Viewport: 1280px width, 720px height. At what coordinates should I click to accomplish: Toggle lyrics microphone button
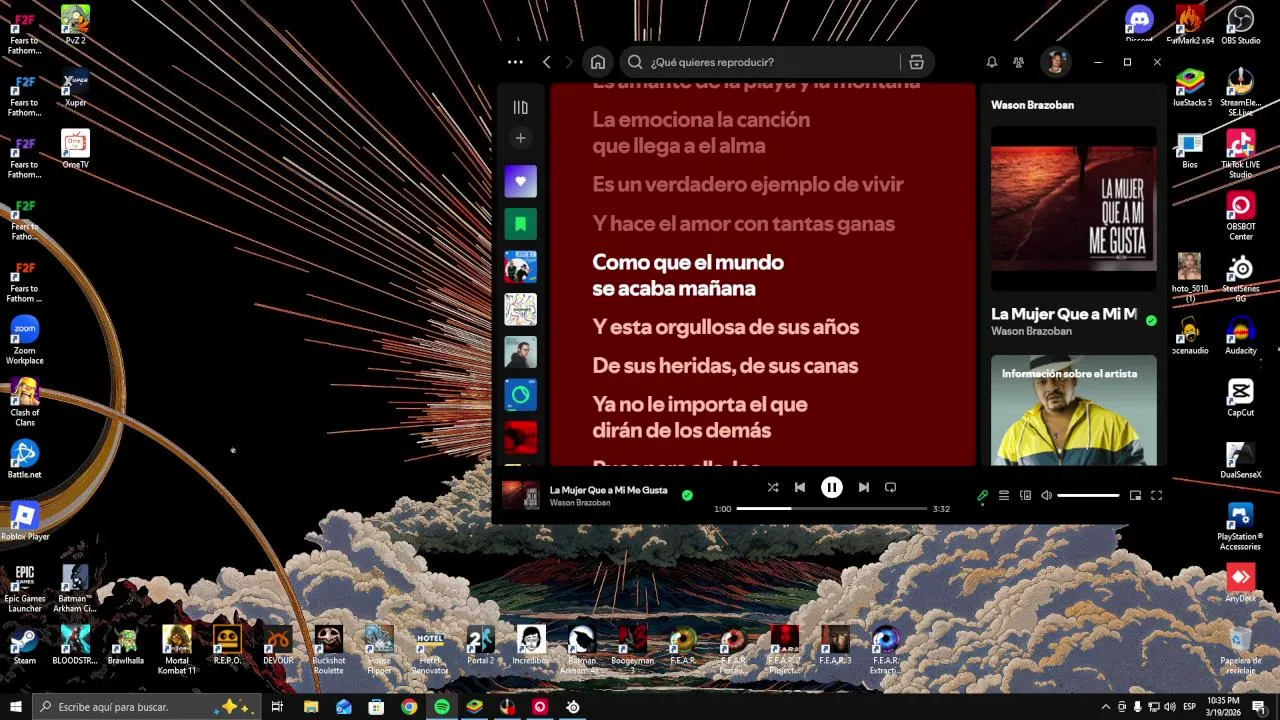pyautogui.click(x=982, y=495)
